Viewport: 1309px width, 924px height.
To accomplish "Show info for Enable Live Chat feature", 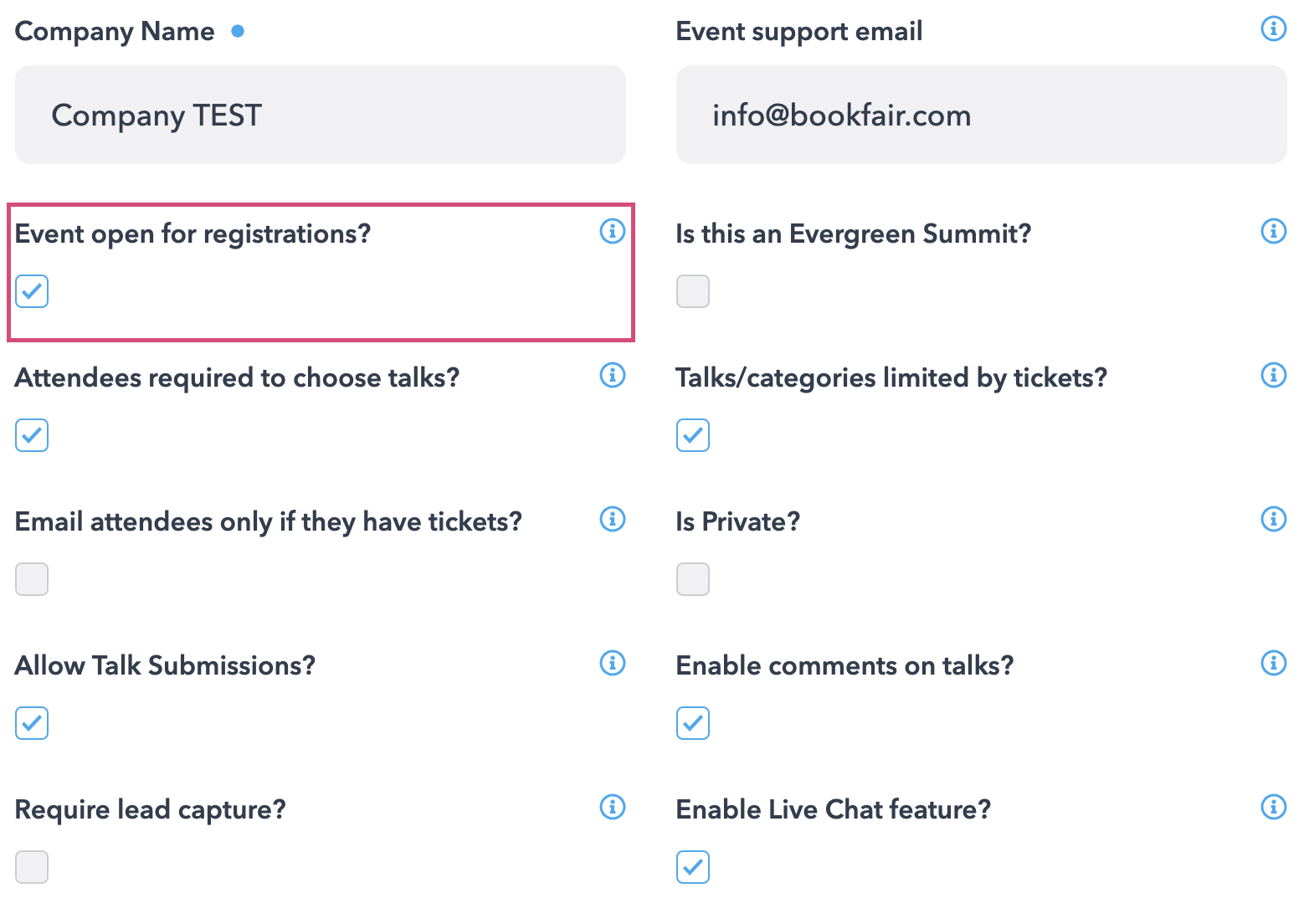I will click(1273, 807).
